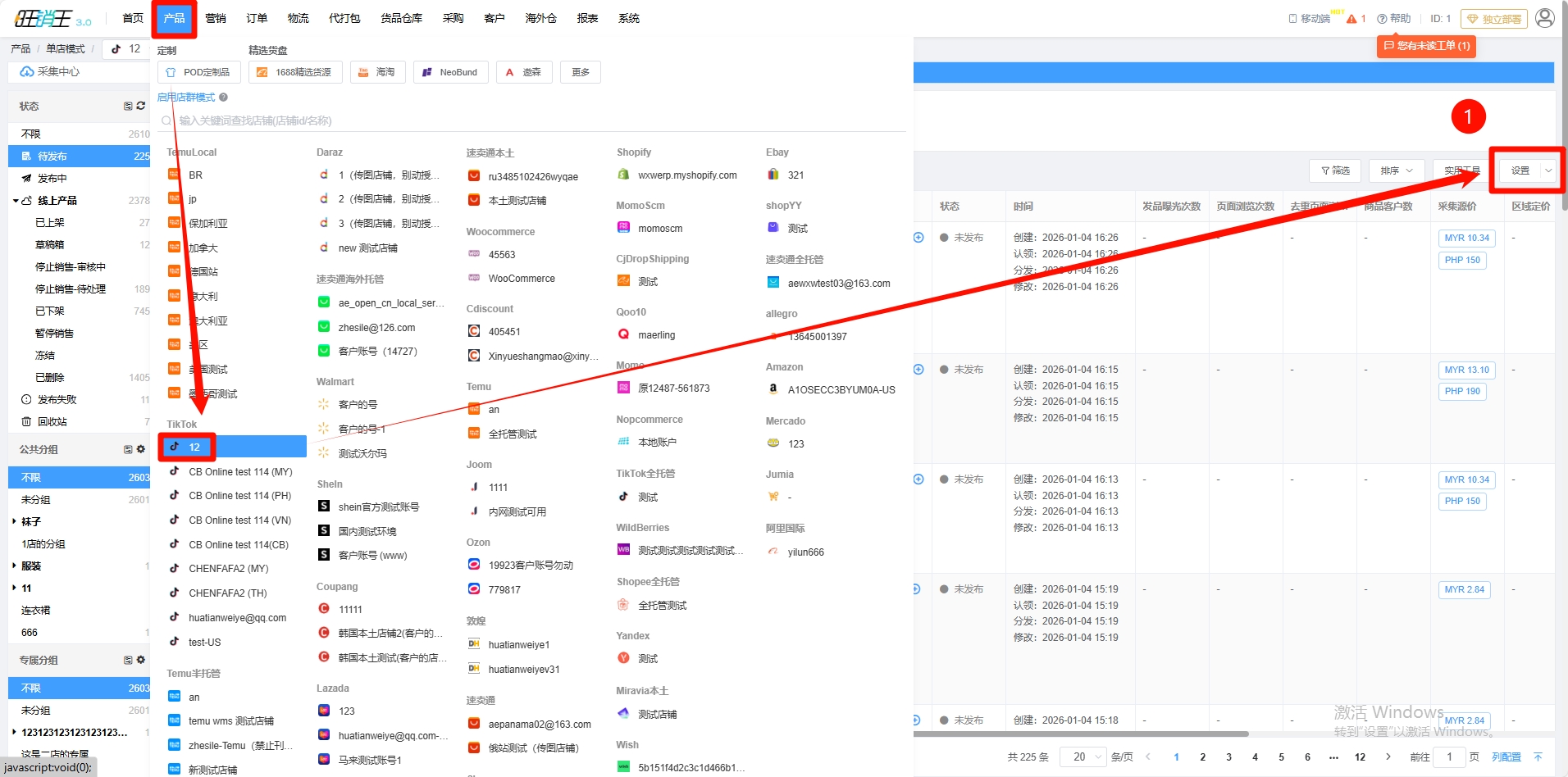This screenshot has height=777, width=1568.
Task: Expand the 设置 dropdown arrow
Action: point(1548,170)
